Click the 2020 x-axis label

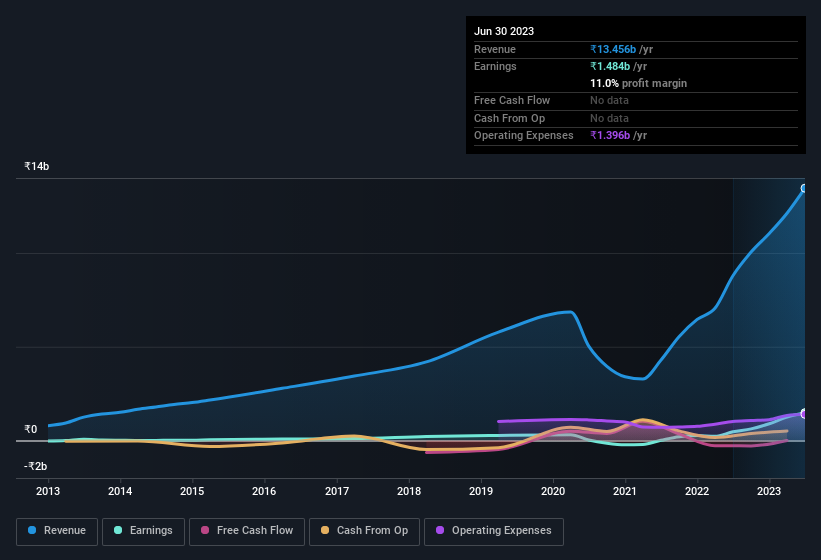pyautogui.click(x=553, y=491)
